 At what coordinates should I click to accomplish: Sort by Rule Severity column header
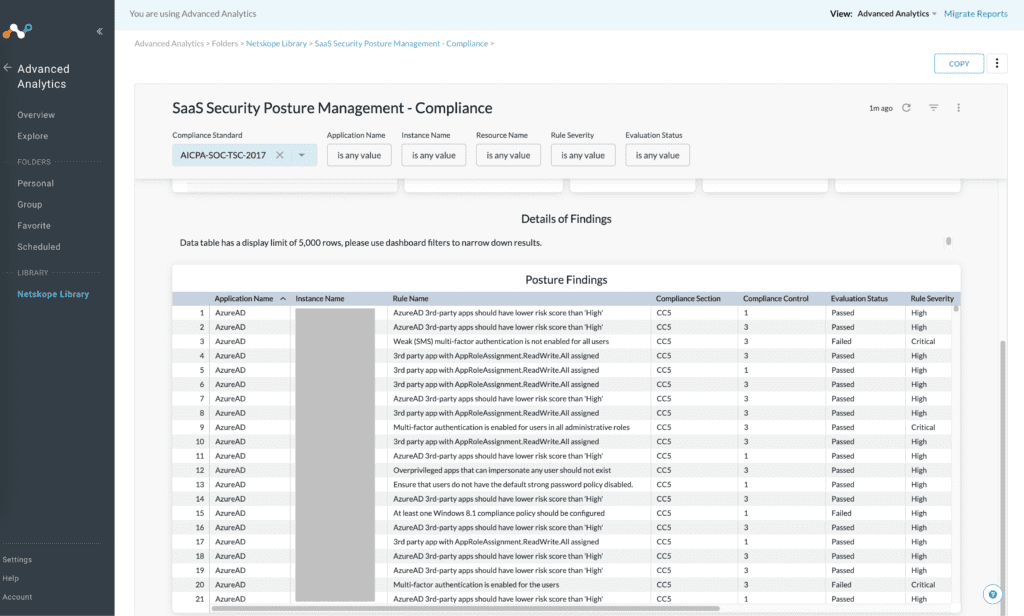point(932,299)
